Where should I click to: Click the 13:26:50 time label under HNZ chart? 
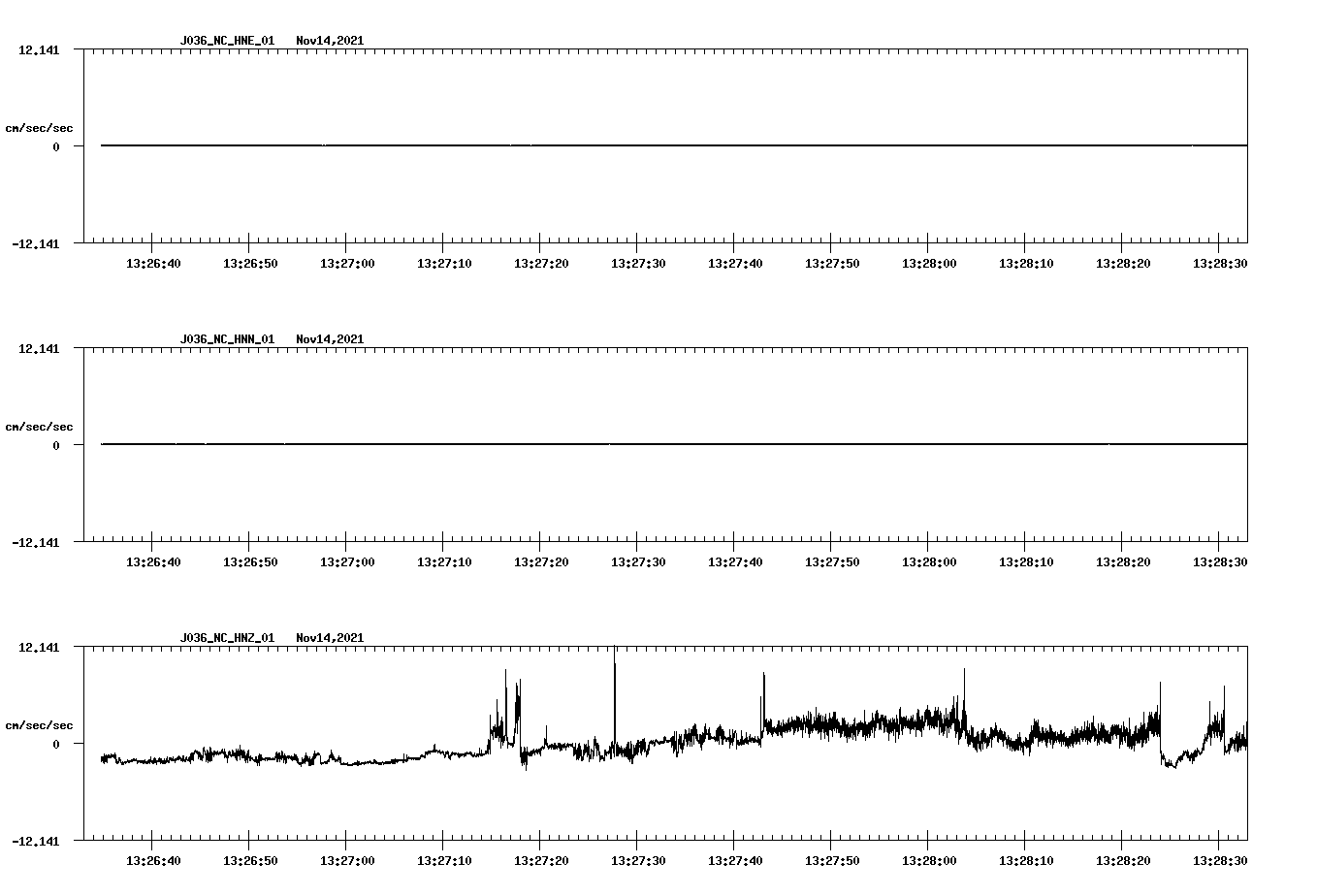[250, 860]
